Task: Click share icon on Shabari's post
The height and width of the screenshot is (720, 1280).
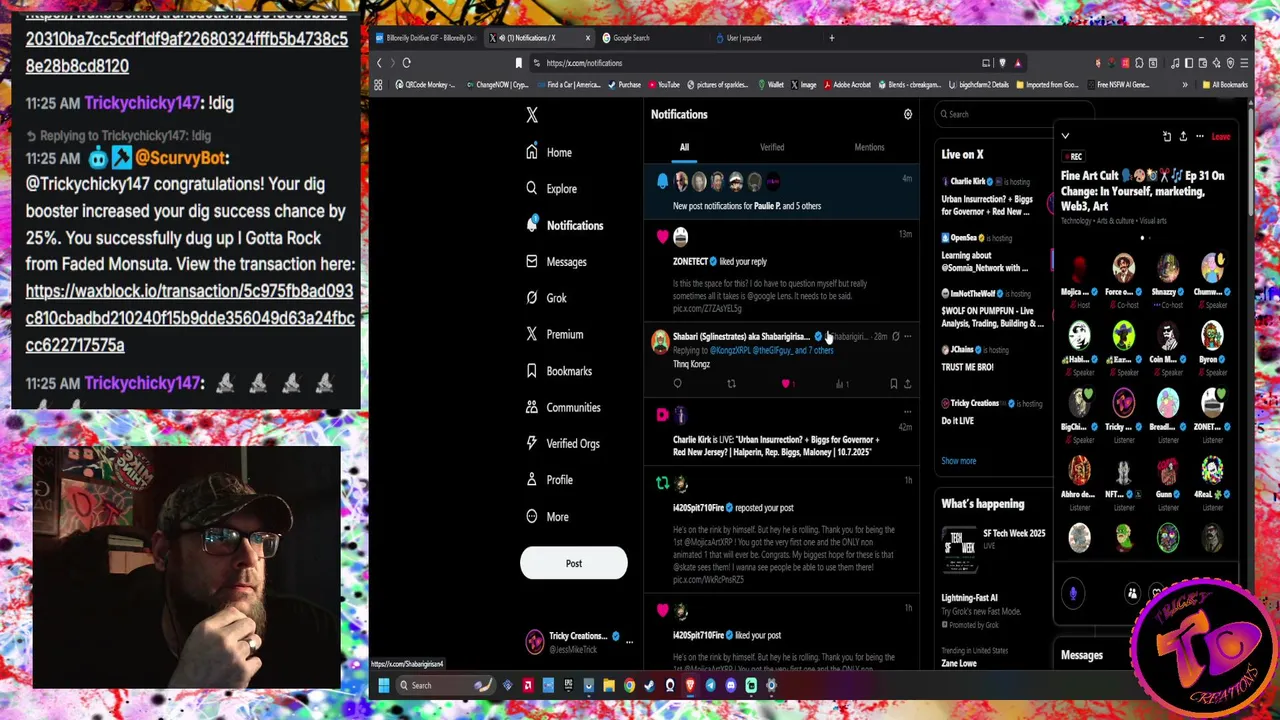Action: pos(907,383)
